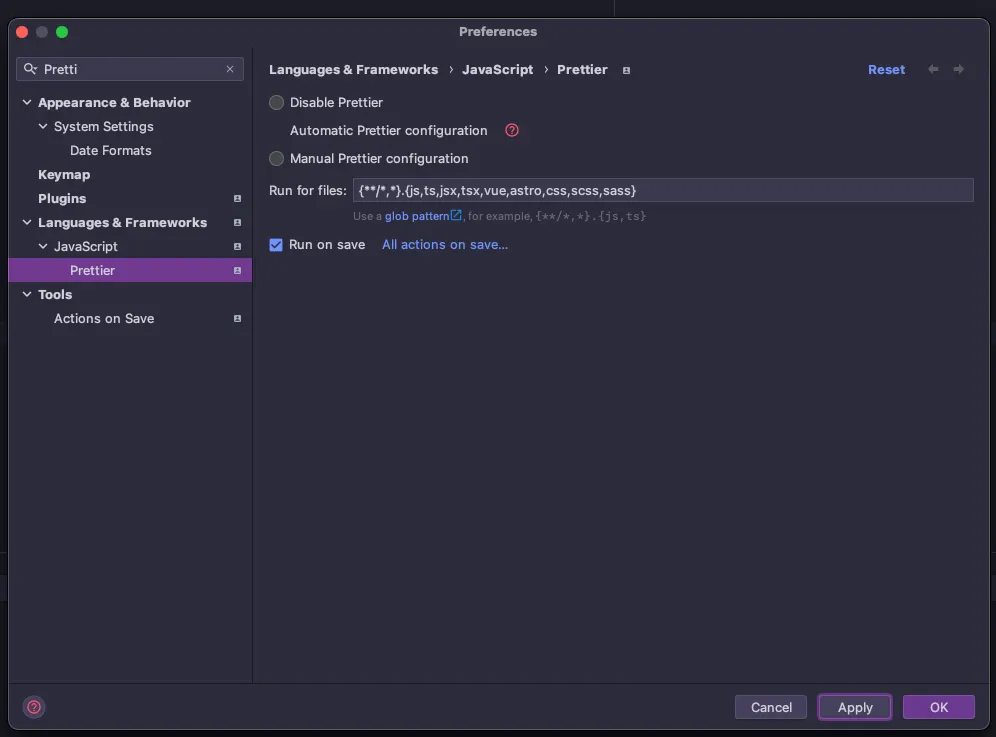Click the project scope icon in breadcrumb header
The width and height of the screenshot is (996, 737).
(x=627, y=70)
